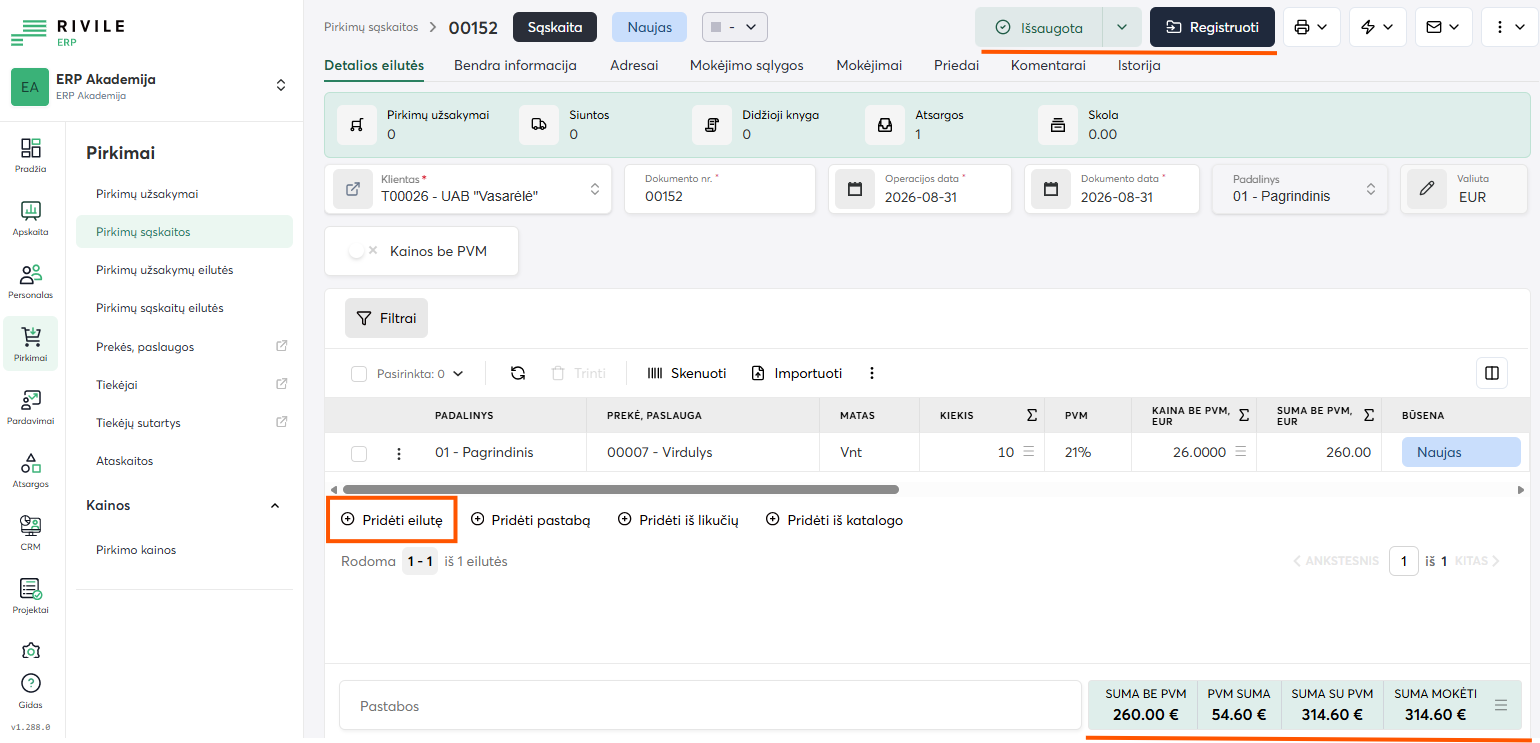Open the Projektai module
The image size is (1540, 743).
click(31, 596)
